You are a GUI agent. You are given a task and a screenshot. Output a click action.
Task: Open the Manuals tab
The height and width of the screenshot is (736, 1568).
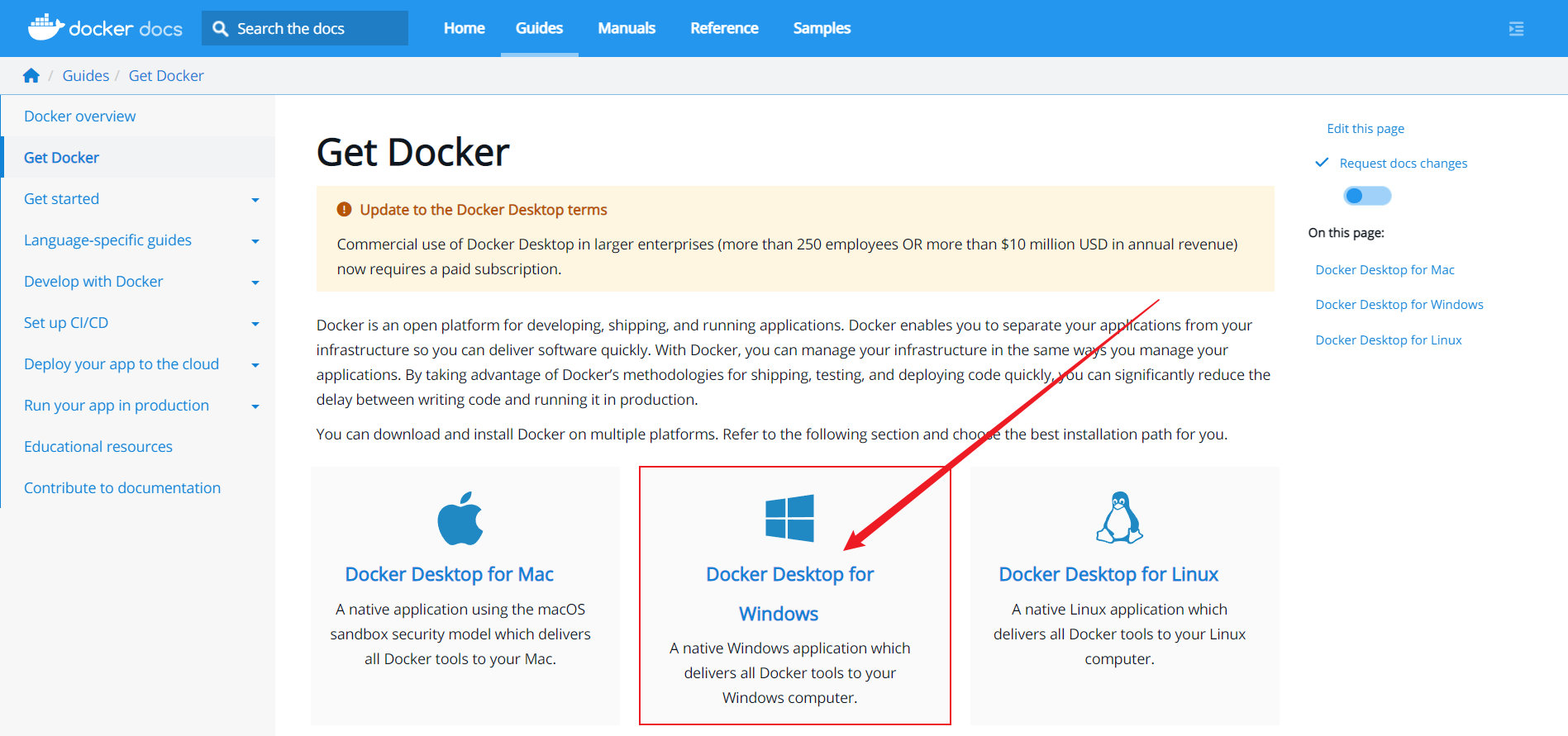pyautogui.click(x=627, y=28)
